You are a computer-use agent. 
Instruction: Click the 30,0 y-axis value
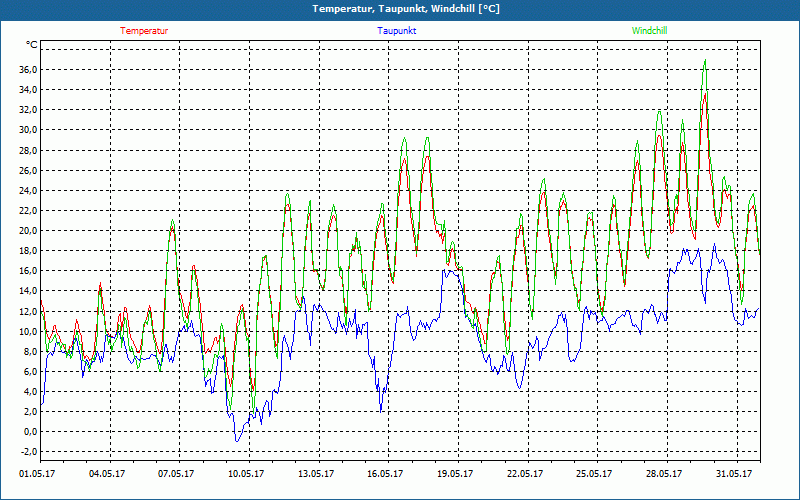pyautogui.click(x=29, y=130)
